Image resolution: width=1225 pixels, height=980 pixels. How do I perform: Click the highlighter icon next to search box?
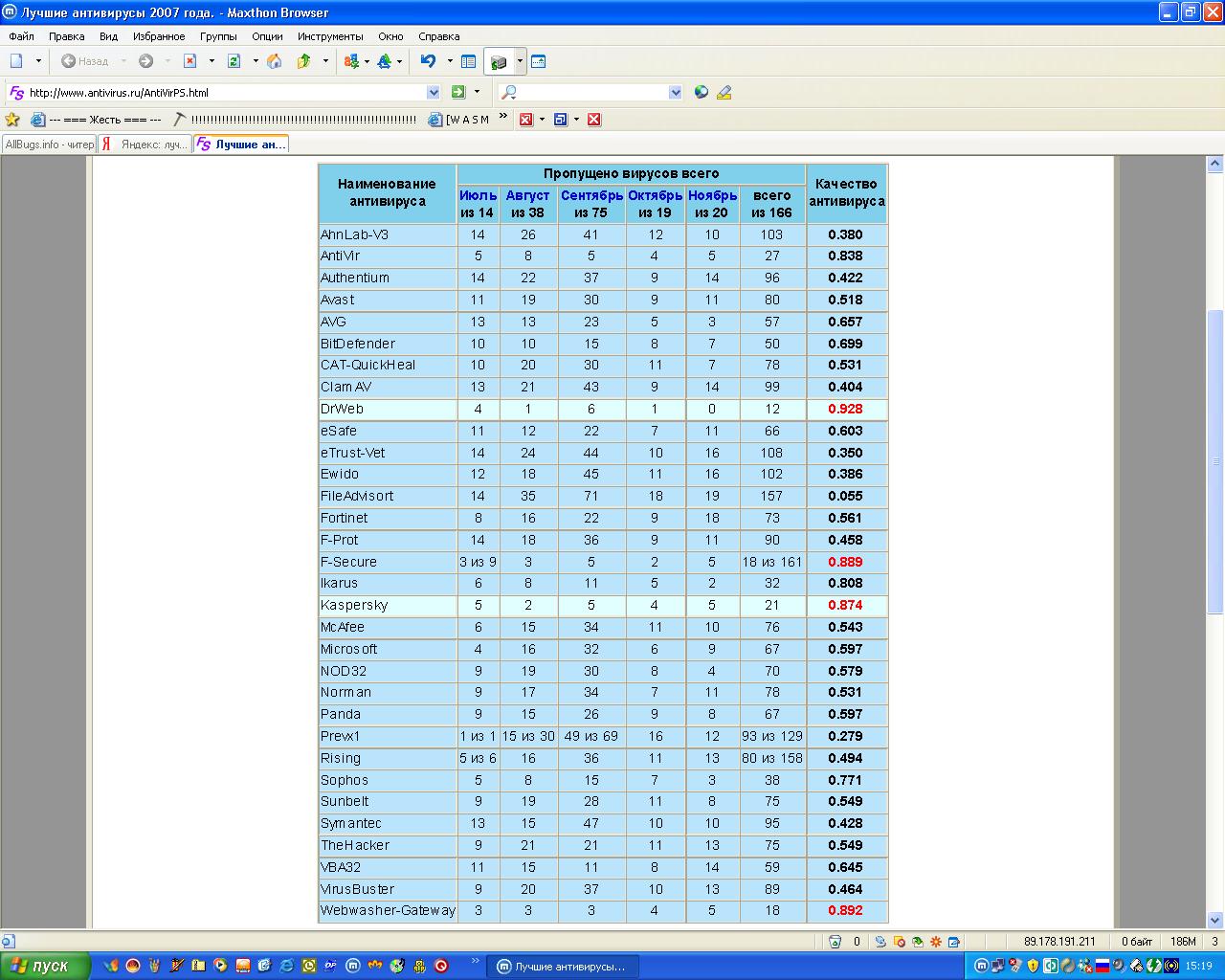[724, 93]
